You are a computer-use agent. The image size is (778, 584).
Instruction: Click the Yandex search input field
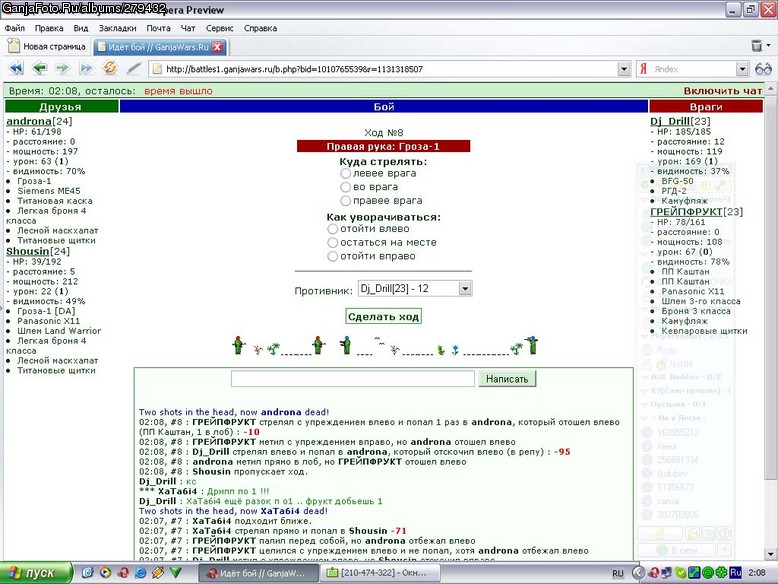(x=692, y=69)
